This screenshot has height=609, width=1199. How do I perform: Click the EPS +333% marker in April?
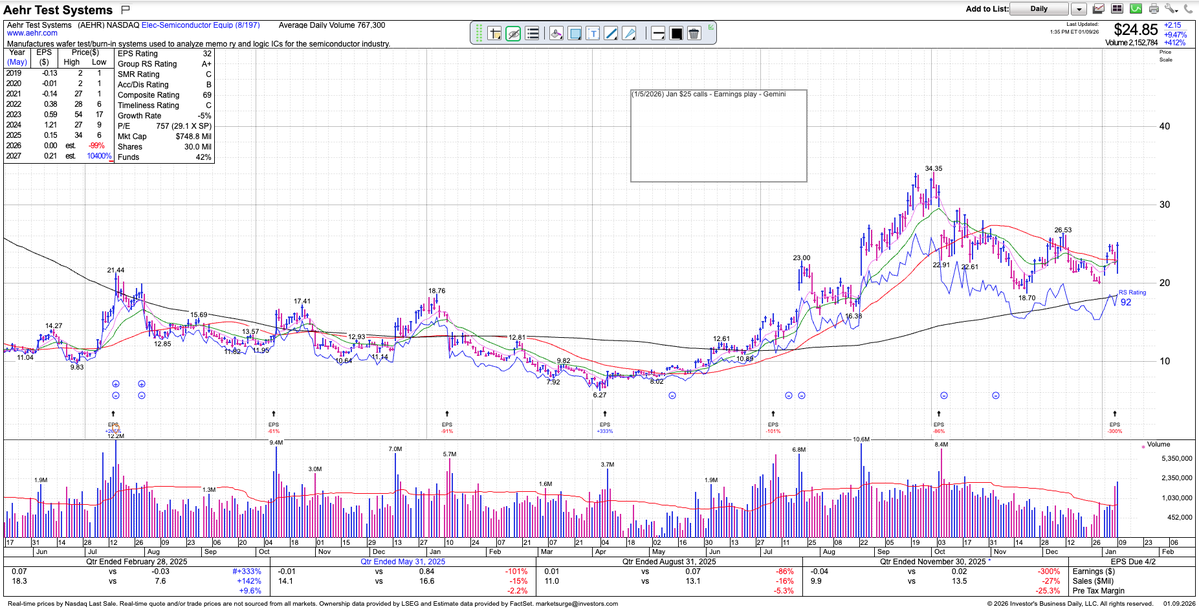pyautogui.click(x=605, y=428)
